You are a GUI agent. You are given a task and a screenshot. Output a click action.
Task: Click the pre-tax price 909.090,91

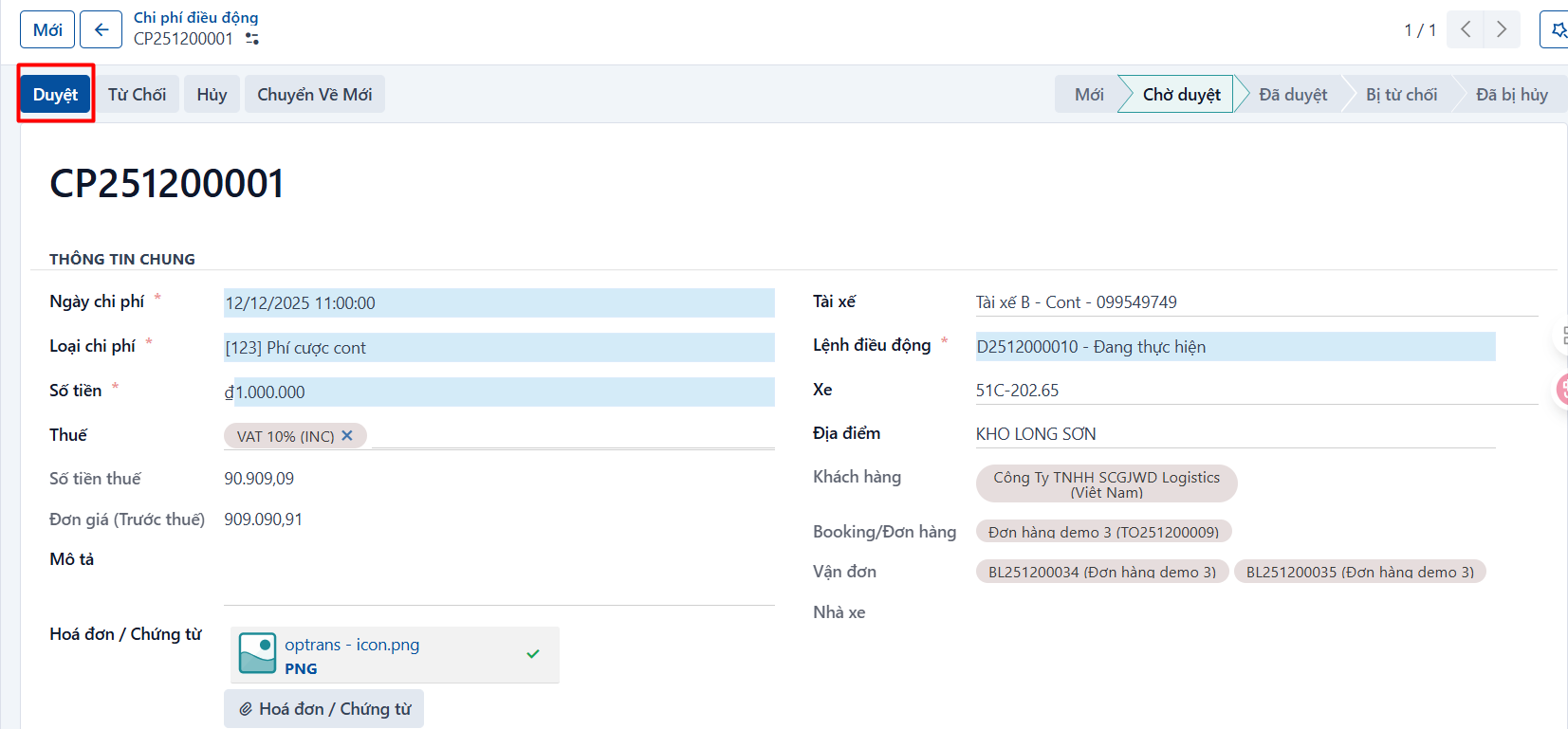(x=264, y=519)
